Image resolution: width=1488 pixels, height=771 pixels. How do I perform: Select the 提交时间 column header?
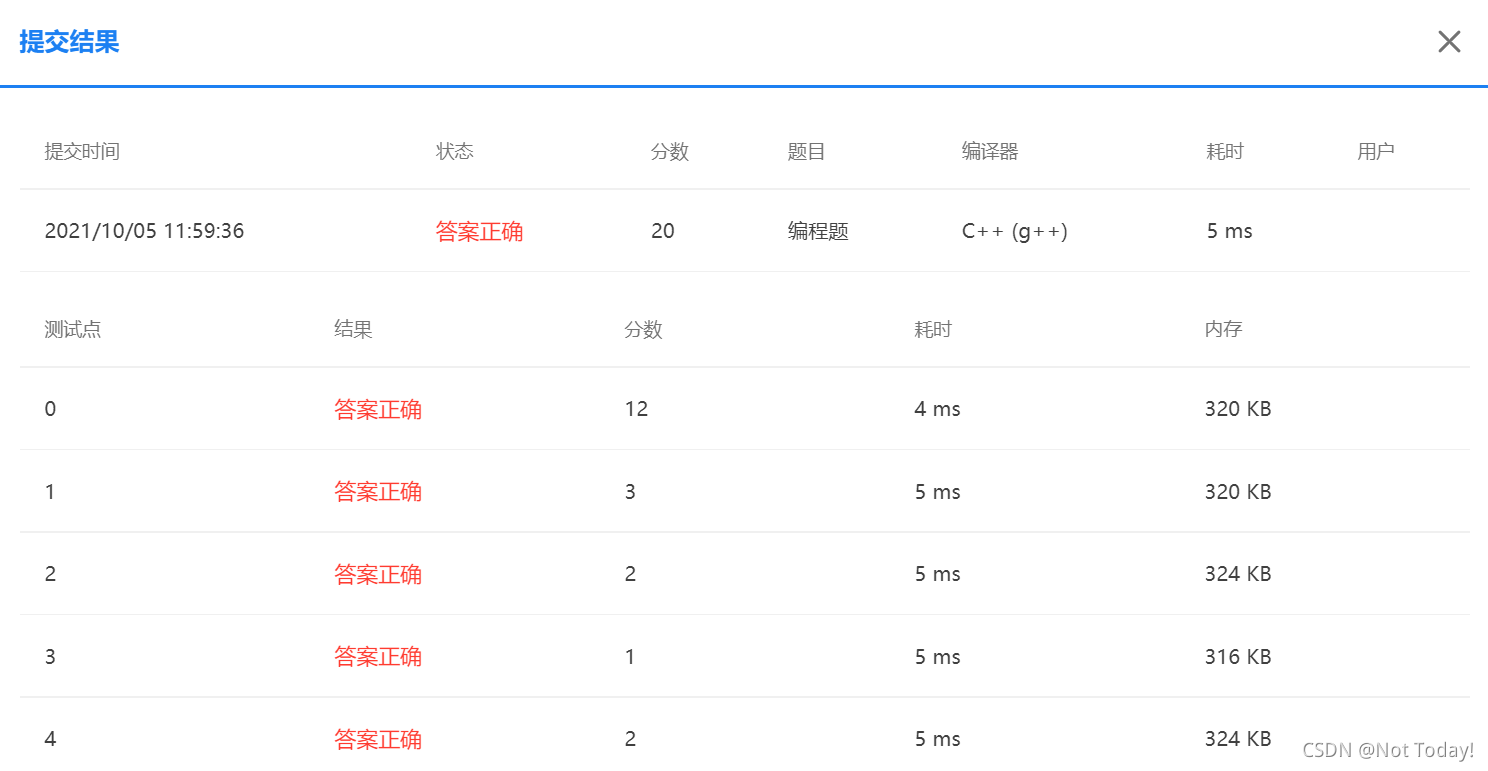(x=83, y=151)
